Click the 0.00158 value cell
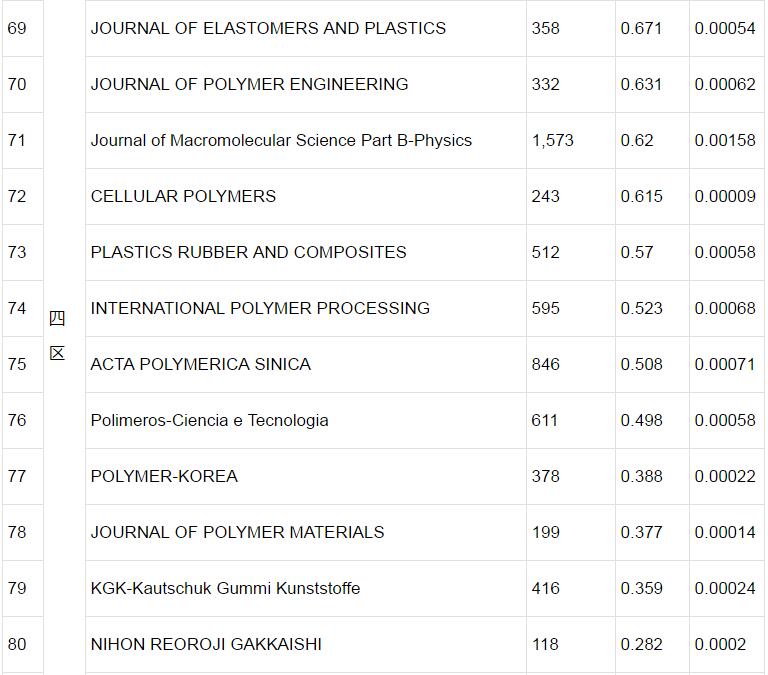 coord(725,140)
